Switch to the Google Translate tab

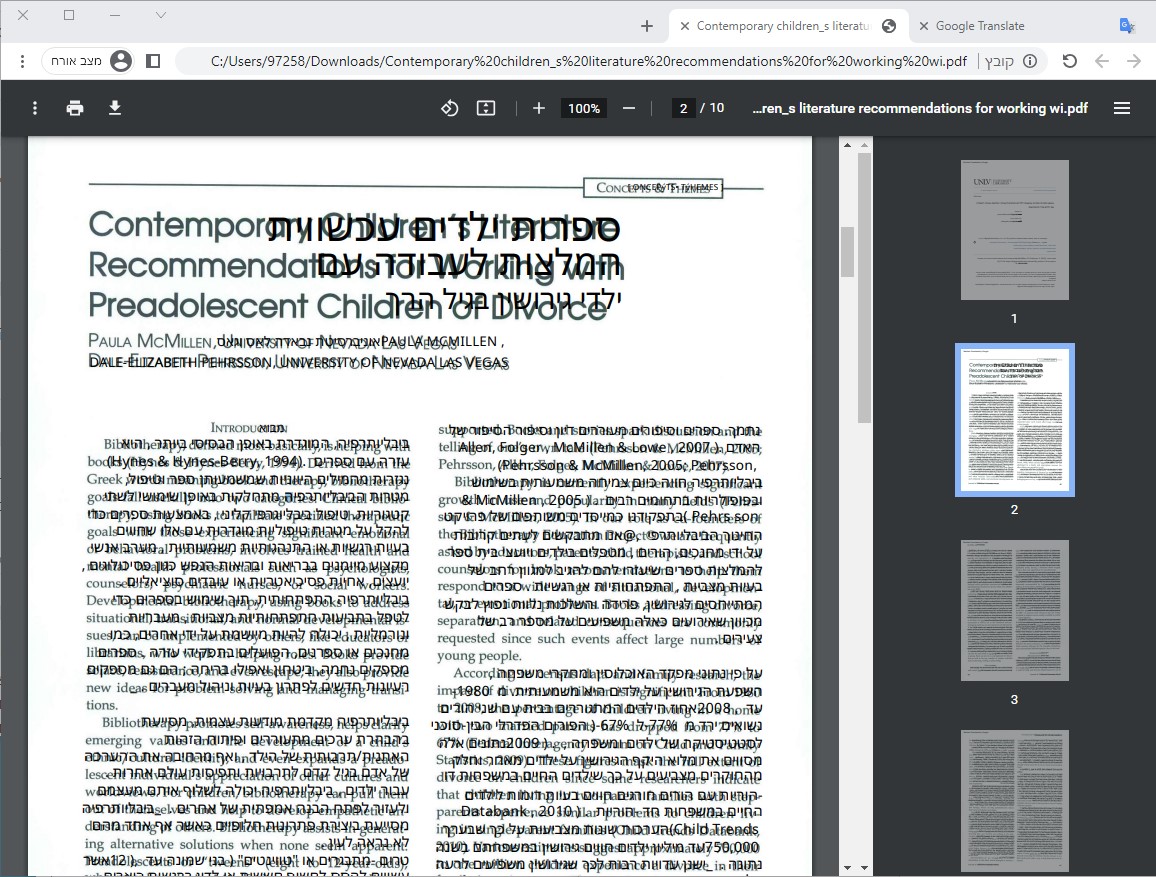click(x=980, y=26)
